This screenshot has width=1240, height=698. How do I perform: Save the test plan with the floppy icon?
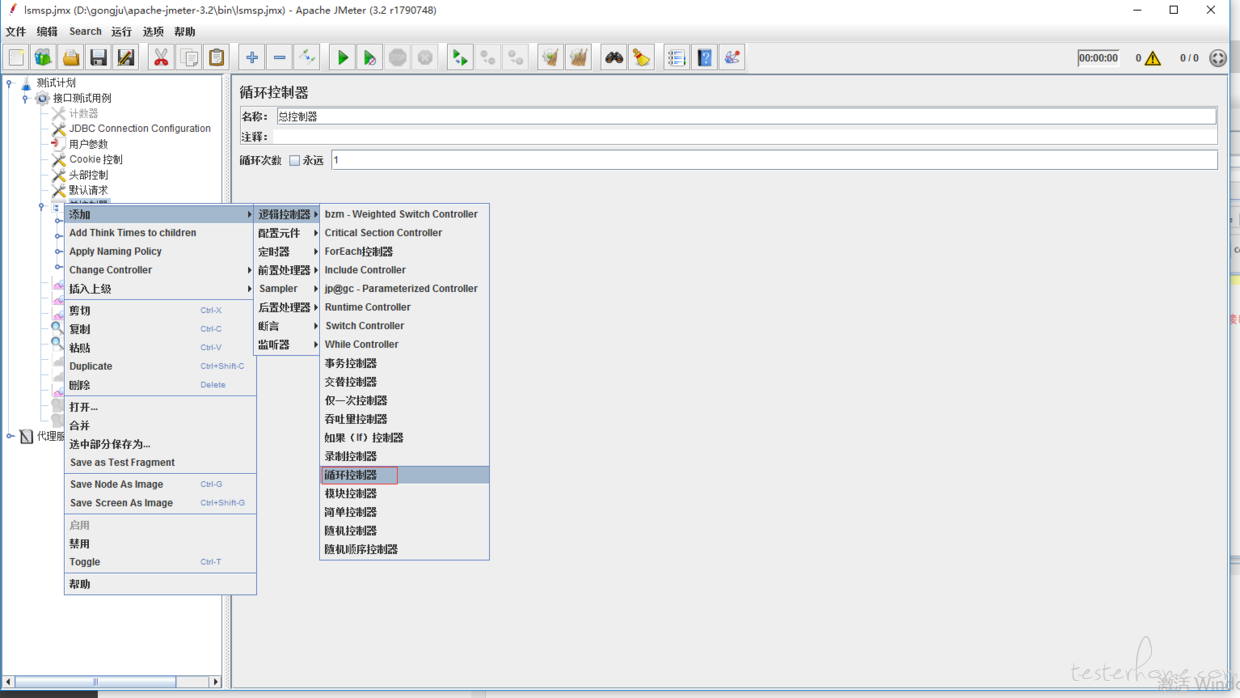coord(98,58)
